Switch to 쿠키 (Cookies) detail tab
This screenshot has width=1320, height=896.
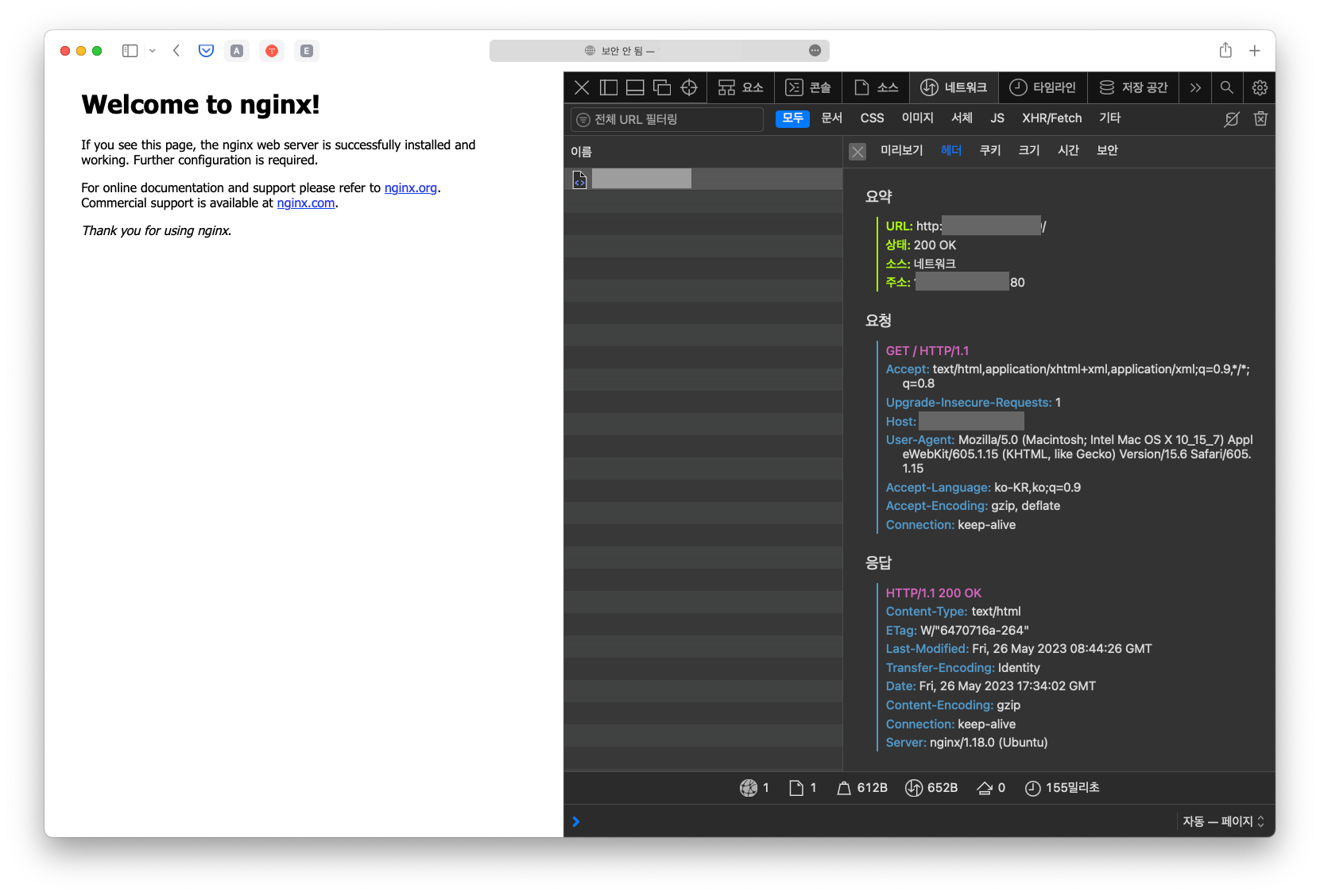990,151
